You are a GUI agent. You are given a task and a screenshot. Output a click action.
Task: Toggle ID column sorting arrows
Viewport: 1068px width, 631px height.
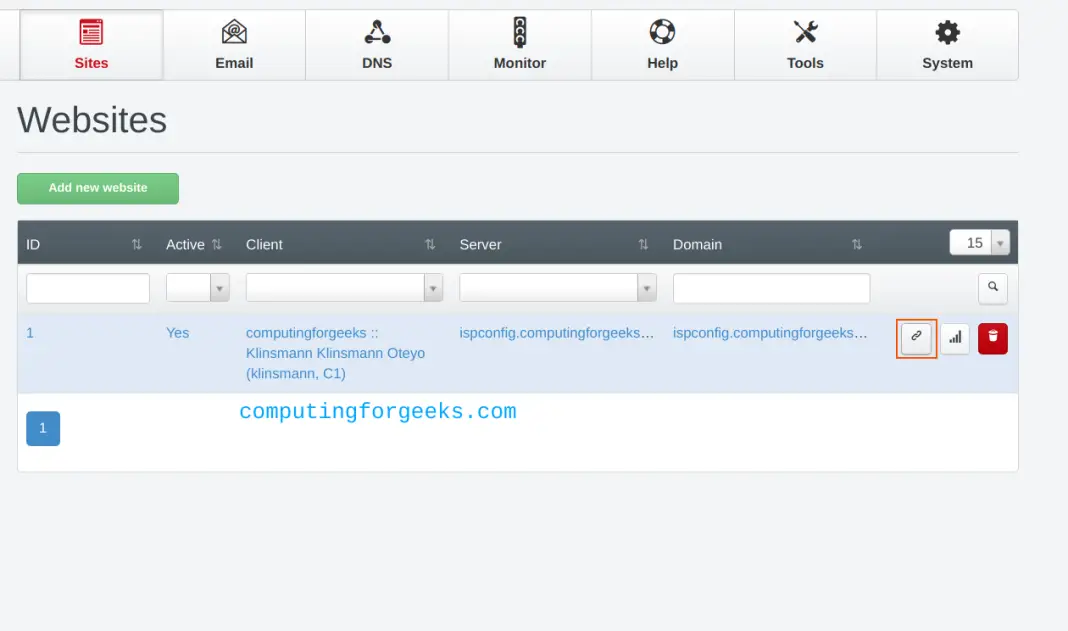[x=136, y=243]
